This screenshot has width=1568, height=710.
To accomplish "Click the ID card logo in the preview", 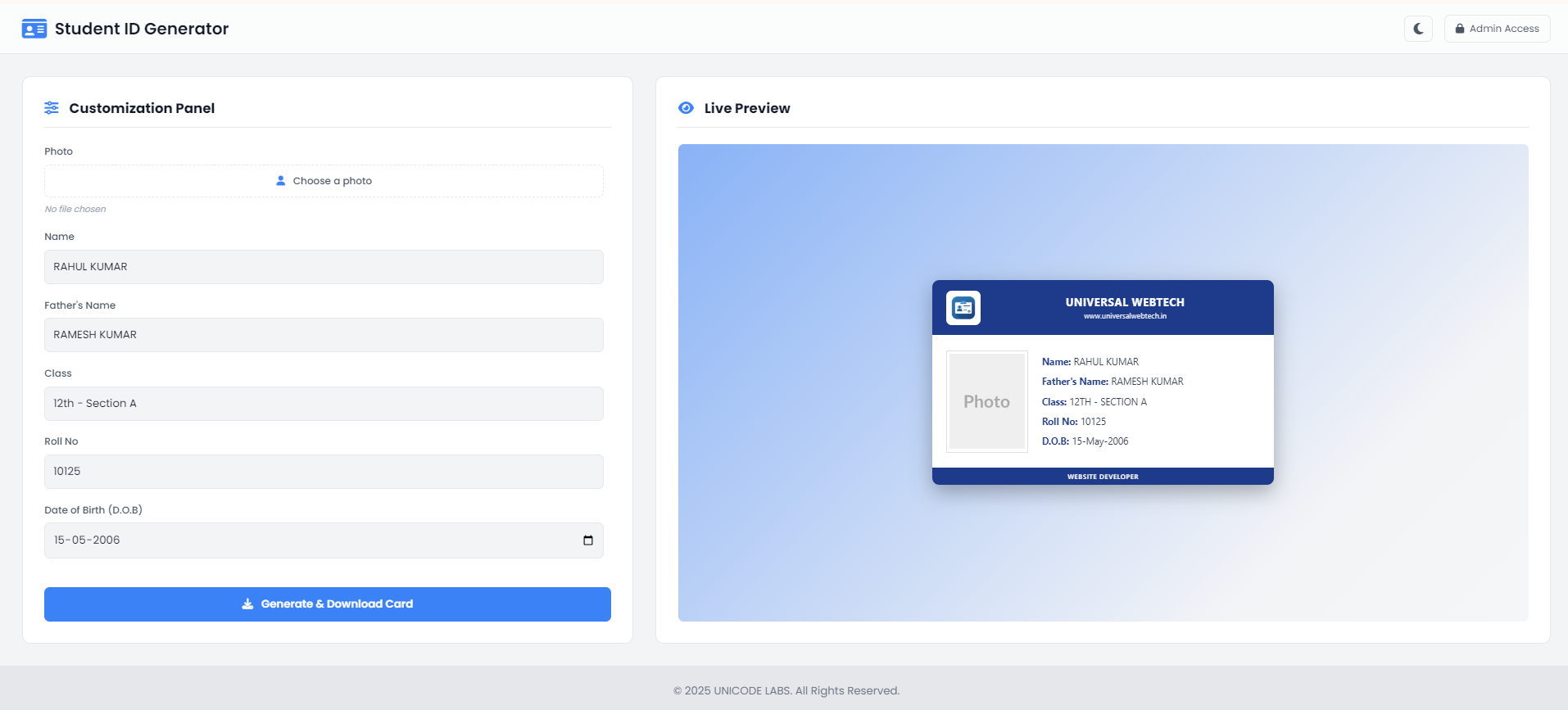I will click(x=963, y=308).
